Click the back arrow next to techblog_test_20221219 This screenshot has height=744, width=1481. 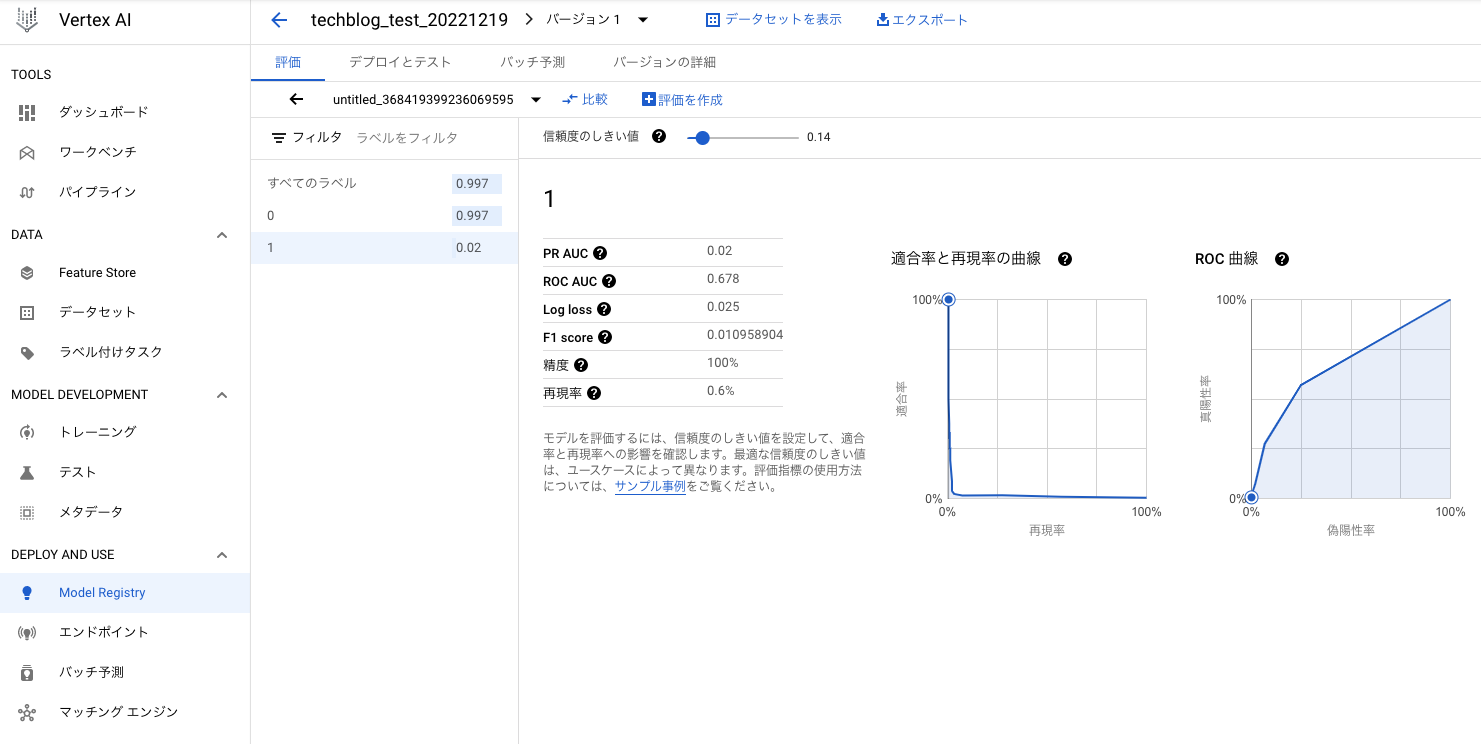coord(279,20)
